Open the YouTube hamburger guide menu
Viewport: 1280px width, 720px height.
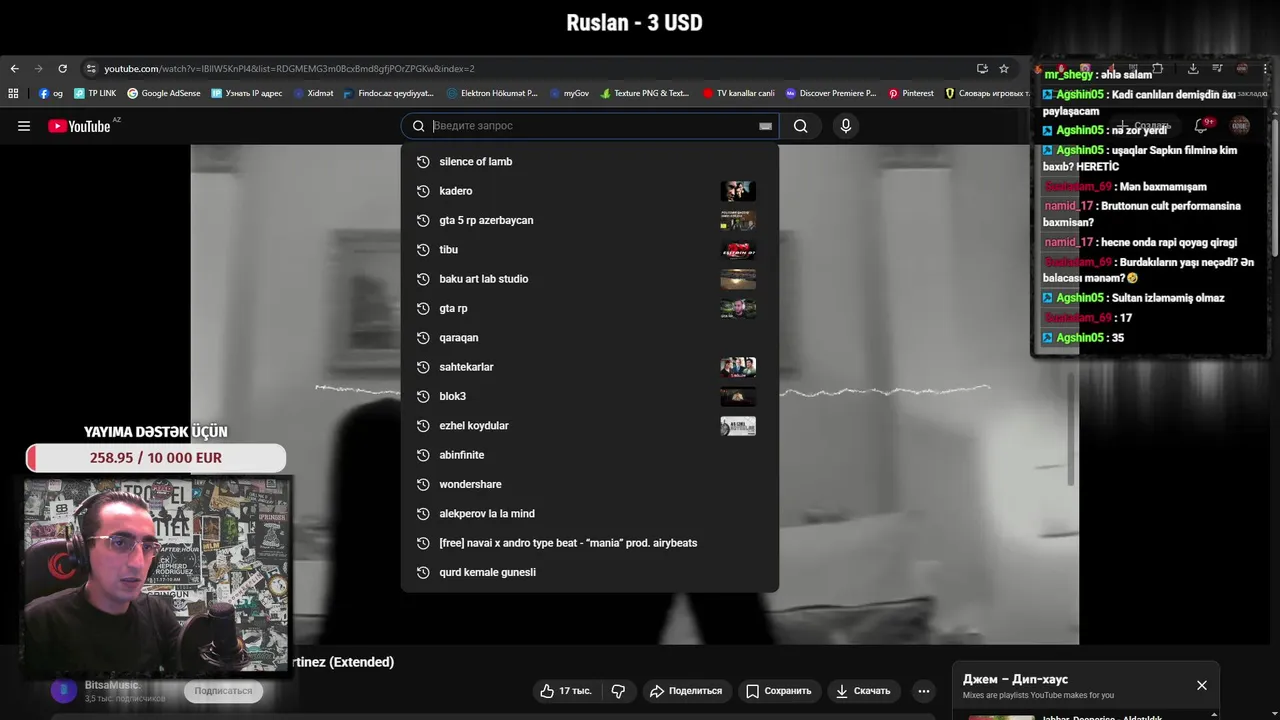(x=24, y=126)
